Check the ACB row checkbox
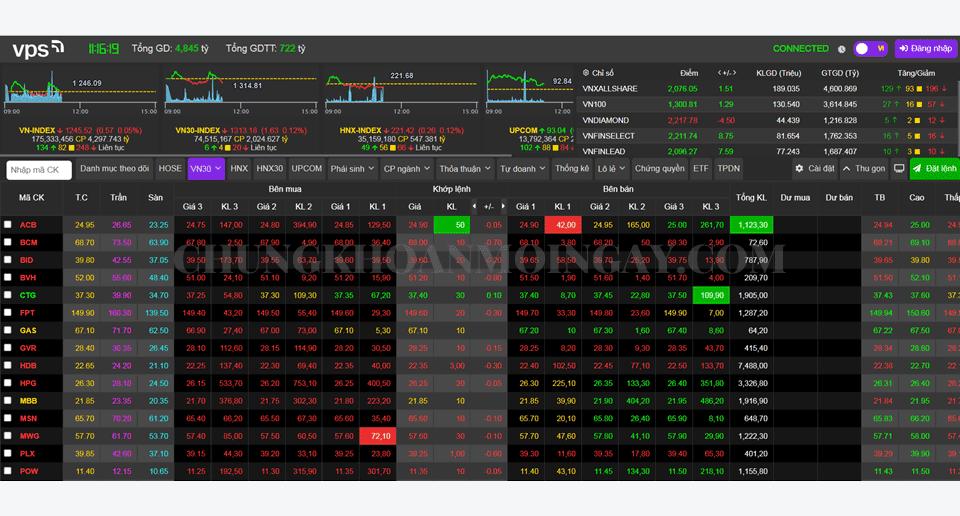 click(8, 225)
